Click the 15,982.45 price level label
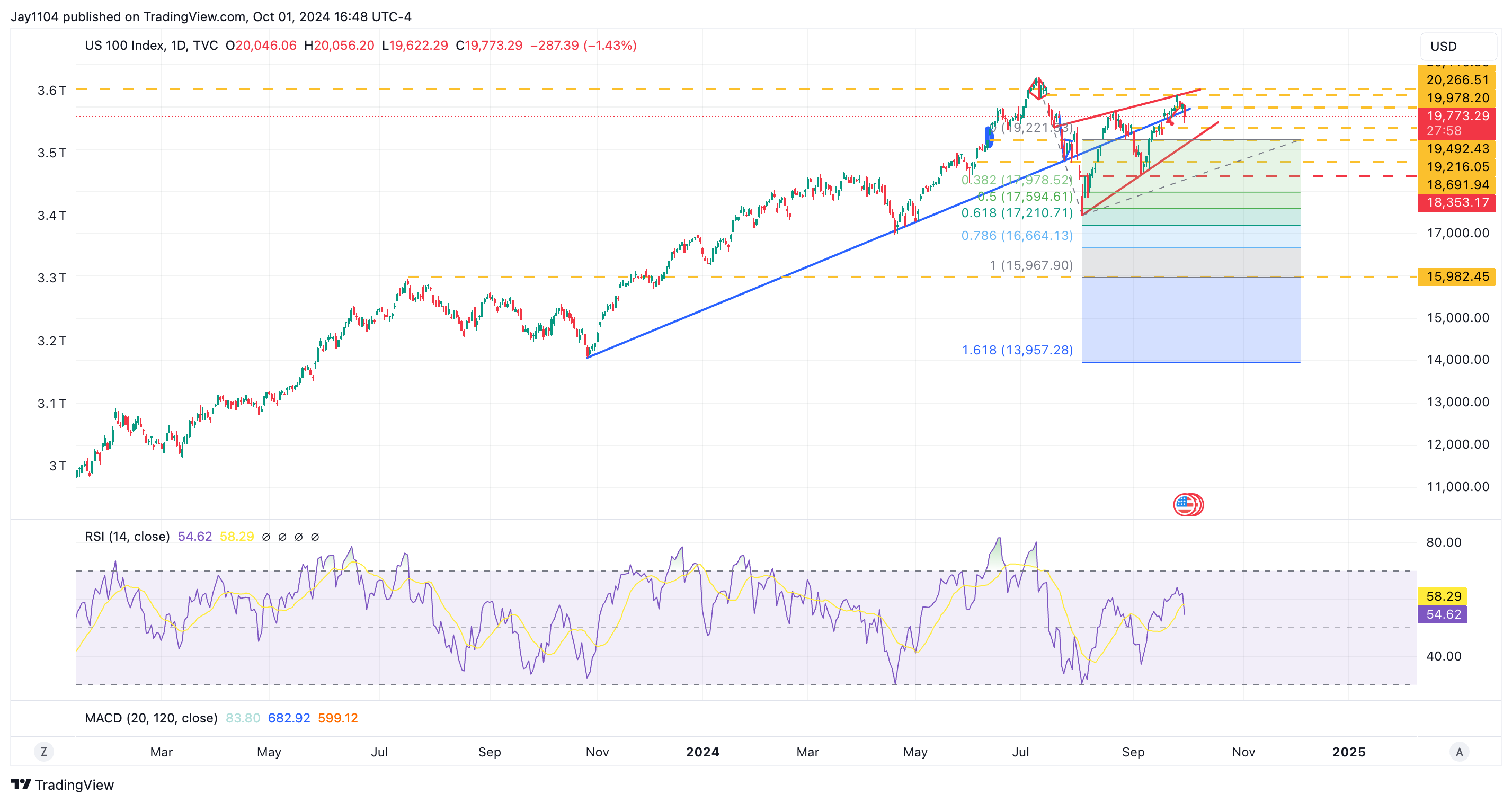1512x803 pixels. pos(1457,276)
